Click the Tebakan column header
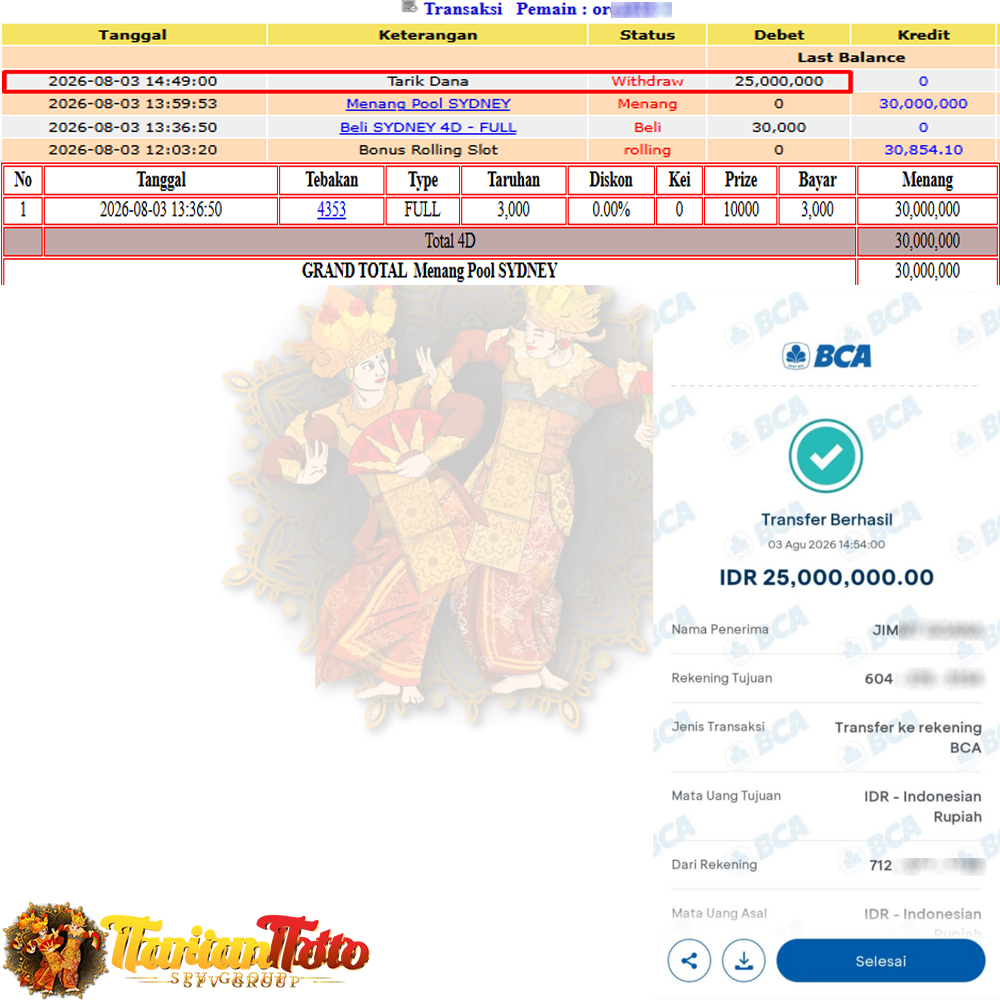 (x=332, y=180)
